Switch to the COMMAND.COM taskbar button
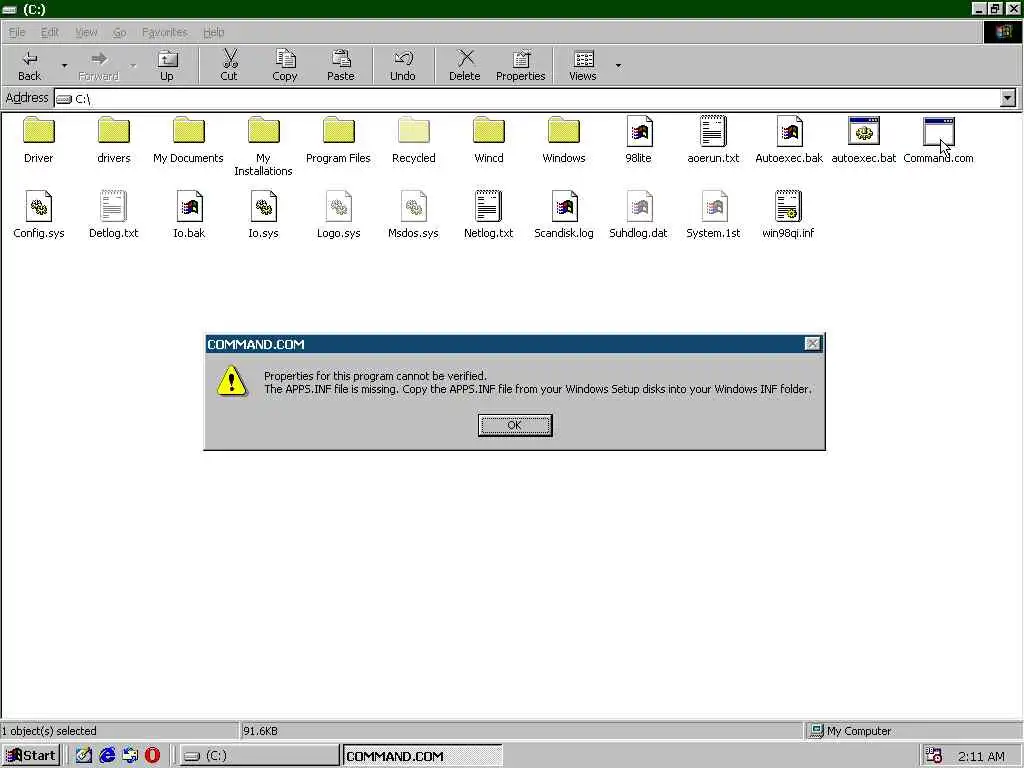This screenshot has height=768, width=1024. [x=423, y=756]
